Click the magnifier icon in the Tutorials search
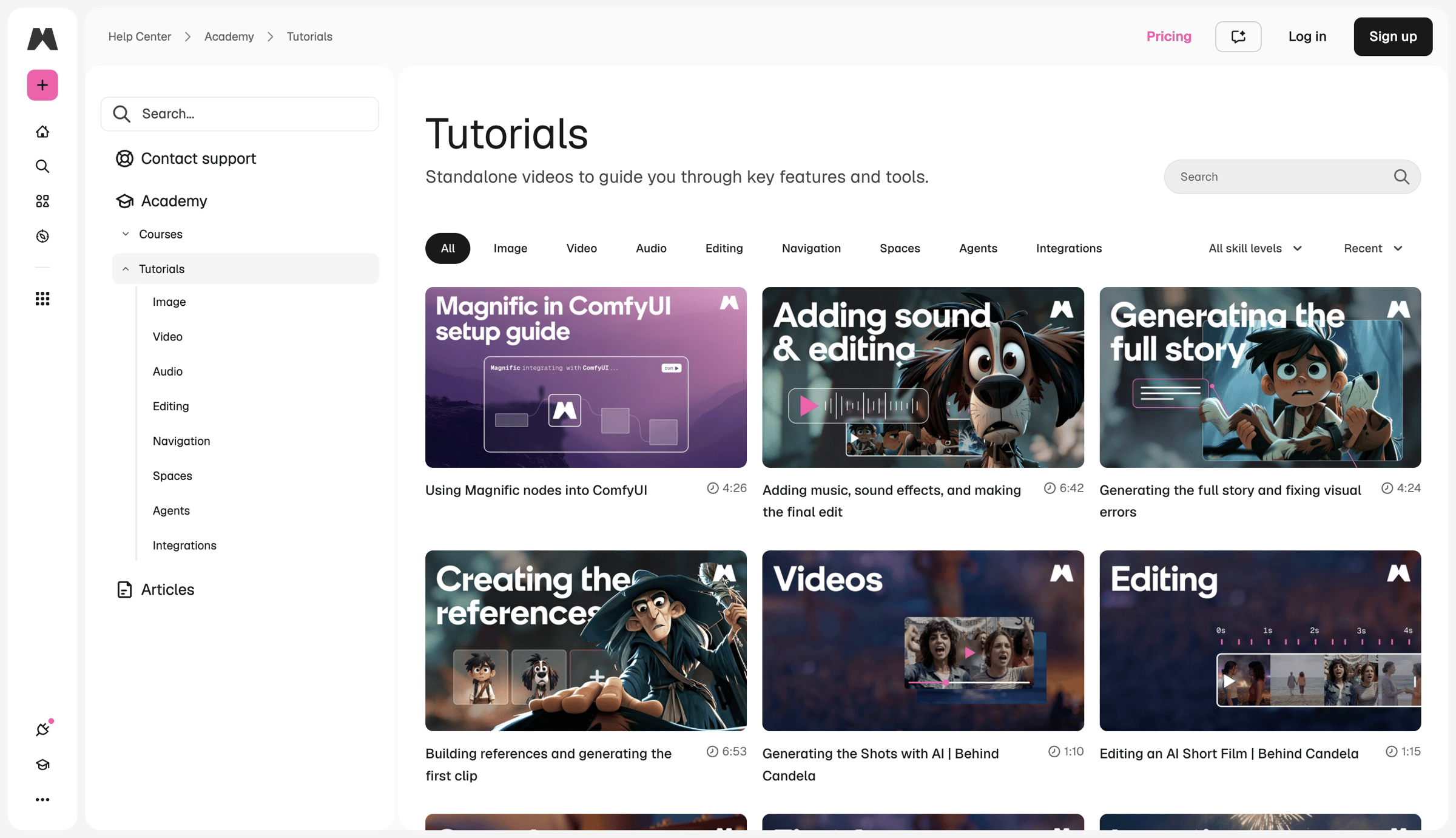Viewport: 1456px width, 838px height. (1401, 177)
